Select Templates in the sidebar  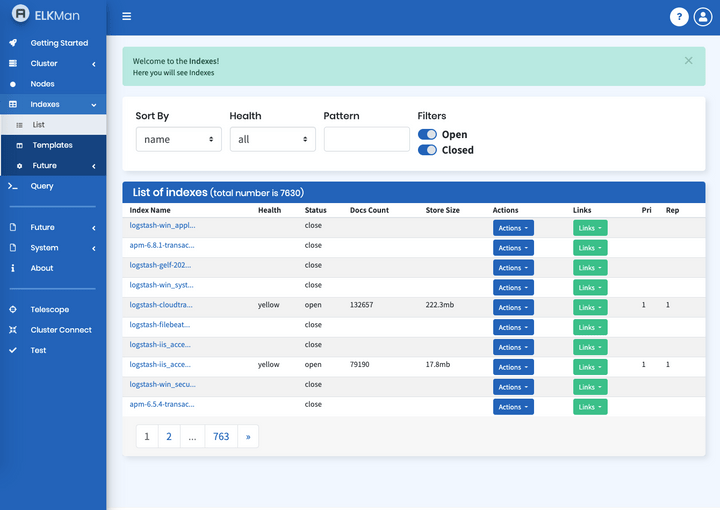click(x=54, y=145)
